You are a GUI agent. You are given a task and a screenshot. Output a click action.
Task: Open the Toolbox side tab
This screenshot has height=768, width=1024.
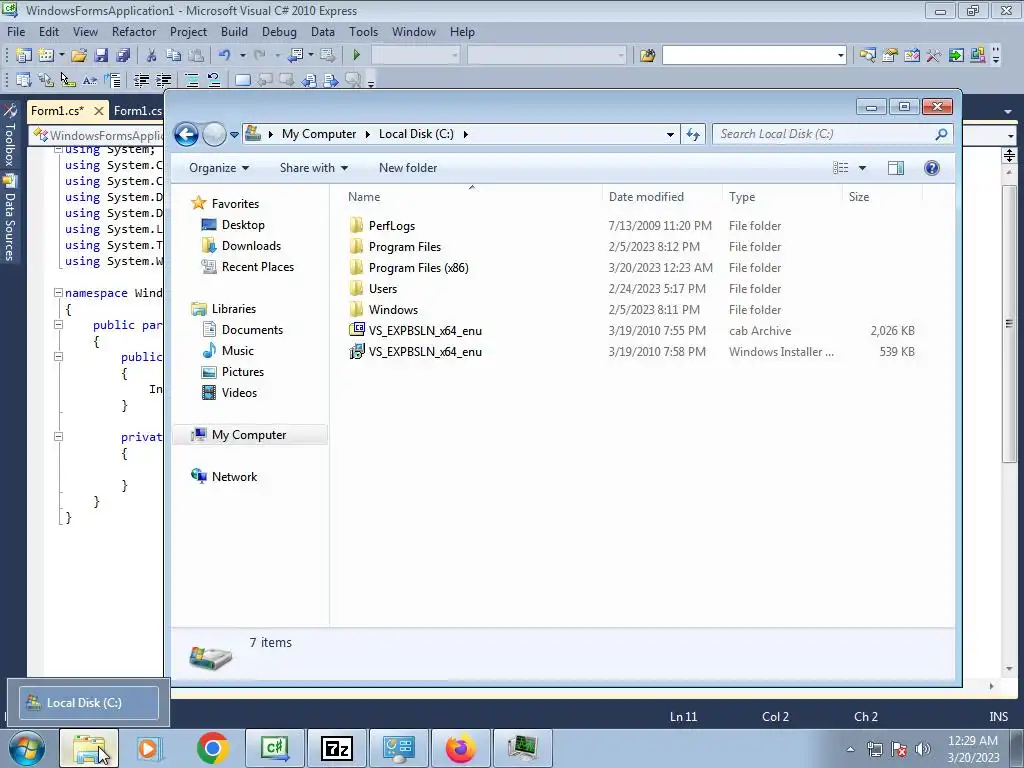10,135
